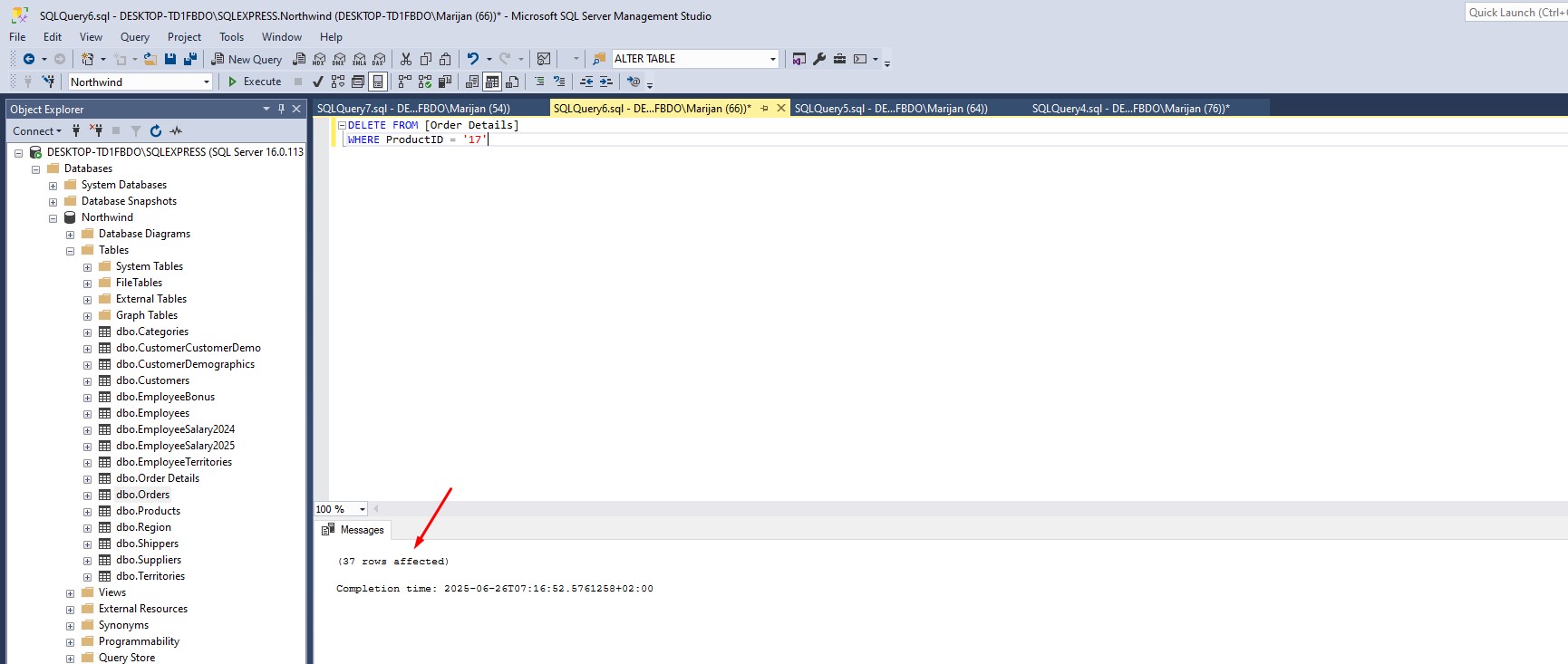The width and height of the screenshot is (1568, 664).
Task: Open the 100 % zoom dropdown
Action: click(x=362, y=509)
